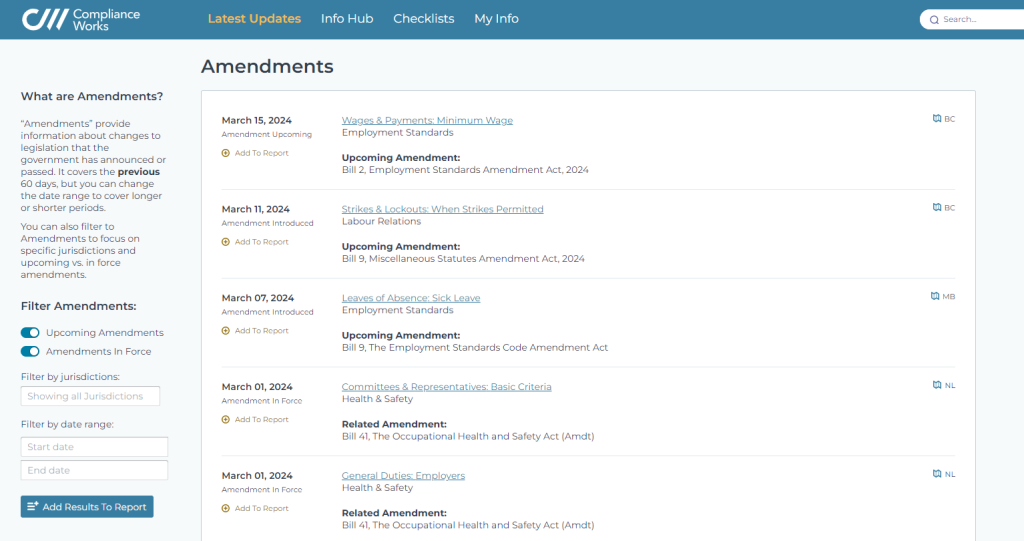1024x541 pixels.
Task: Click the Amendments page heading
Action: tap(267, 66)
